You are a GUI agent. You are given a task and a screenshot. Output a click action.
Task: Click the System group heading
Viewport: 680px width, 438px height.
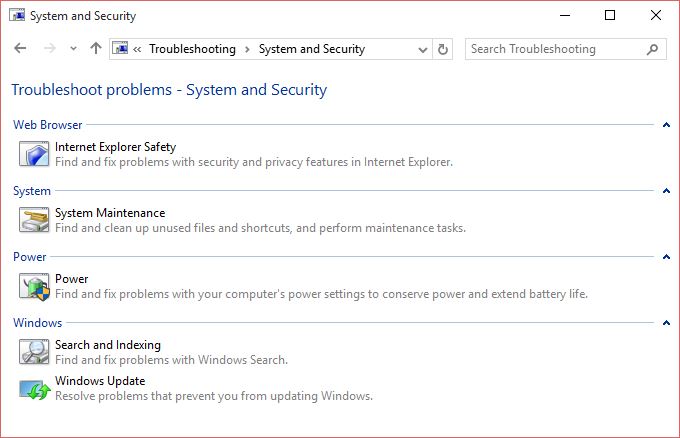[32, 191]
